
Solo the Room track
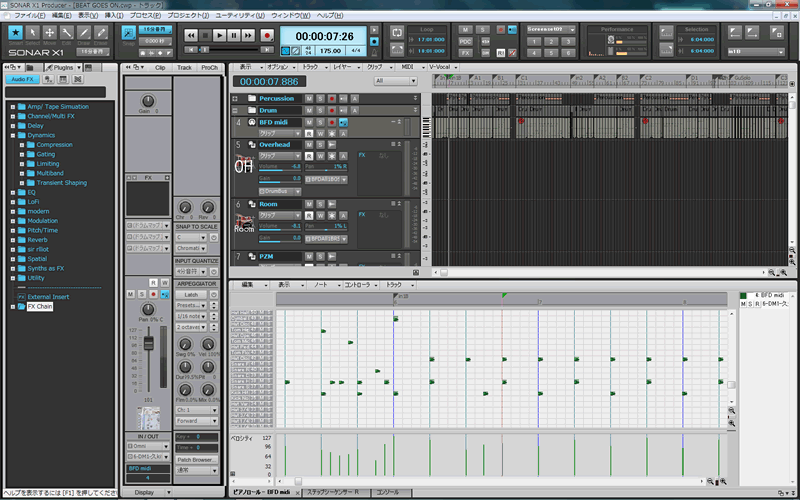[x=320, y=204]
